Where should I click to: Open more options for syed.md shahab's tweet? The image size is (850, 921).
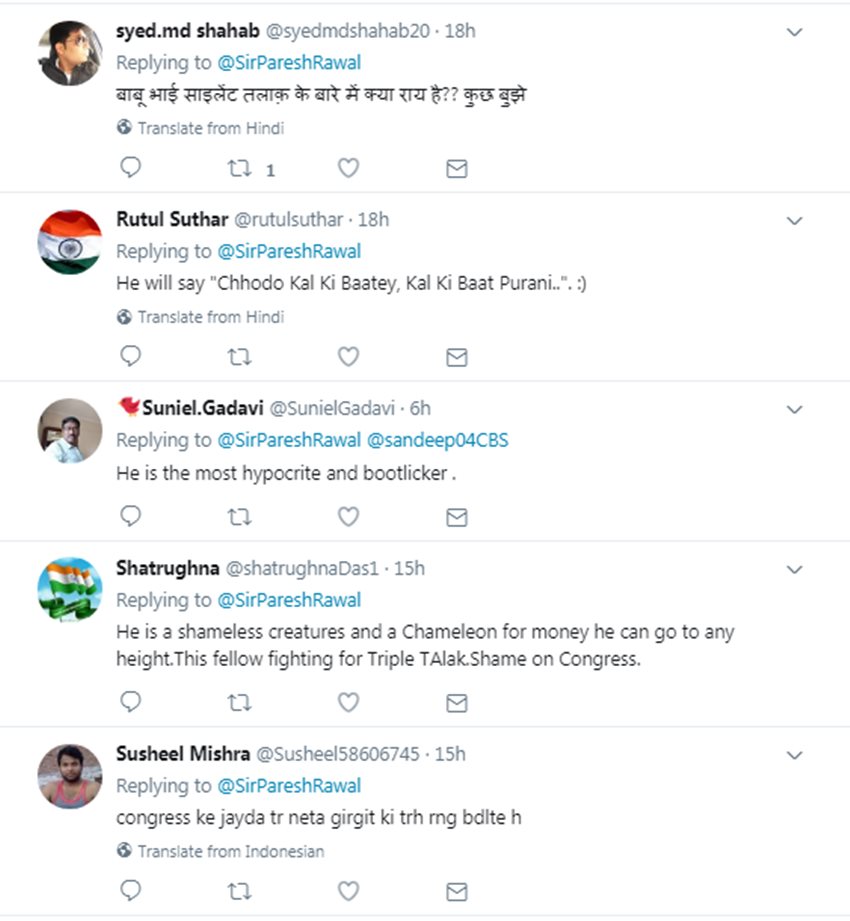coord(795,32)
